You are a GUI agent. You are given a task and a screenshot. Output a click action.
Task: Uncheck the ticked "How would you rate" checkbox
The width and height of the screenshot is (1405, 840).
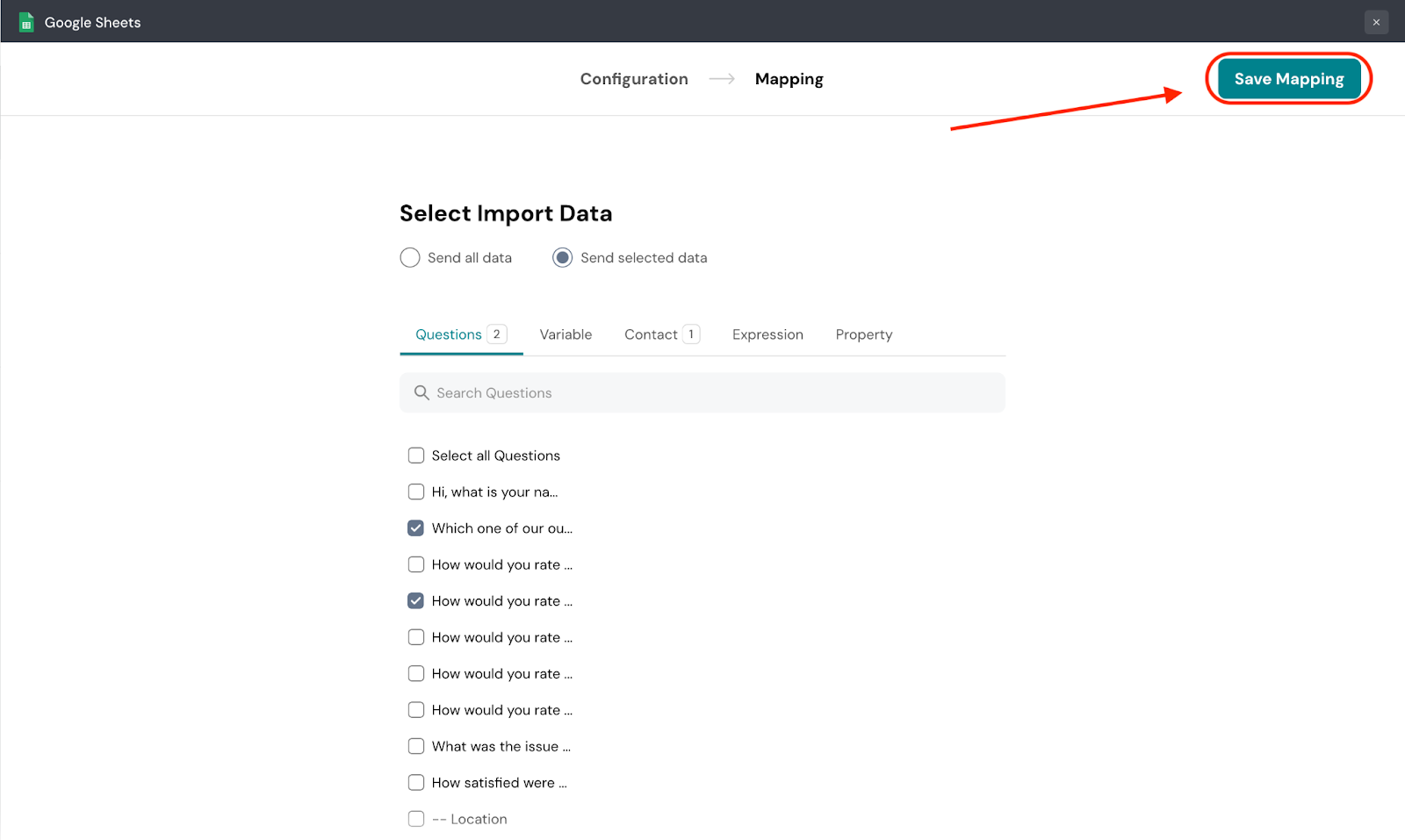pyautogui.click(x=416, y=601)
